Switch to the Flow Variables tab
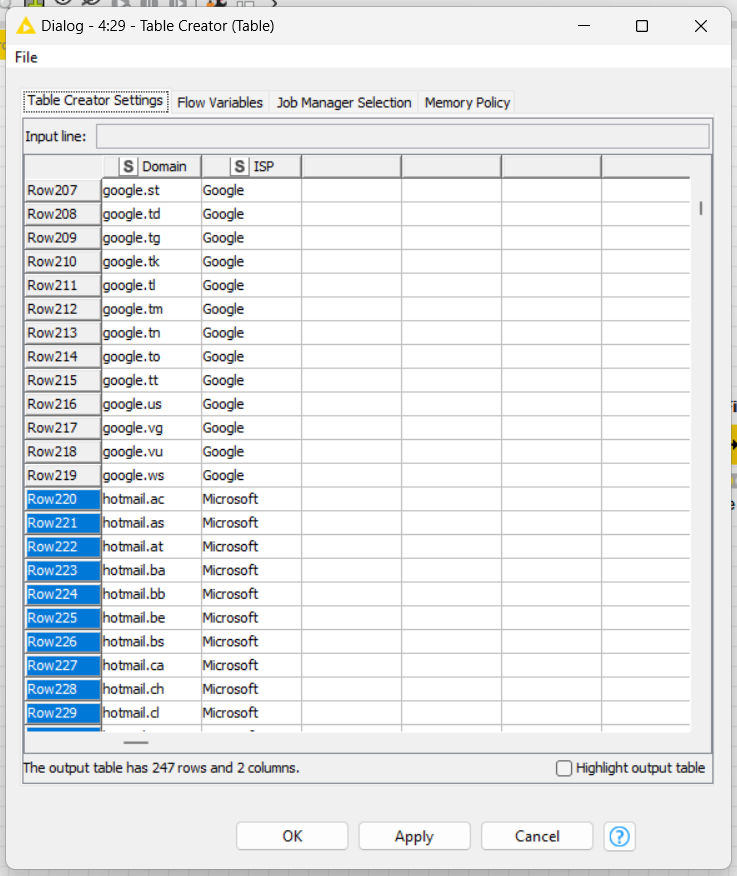Viewport: 737px width, 876px height. click(x=220, y=102)
